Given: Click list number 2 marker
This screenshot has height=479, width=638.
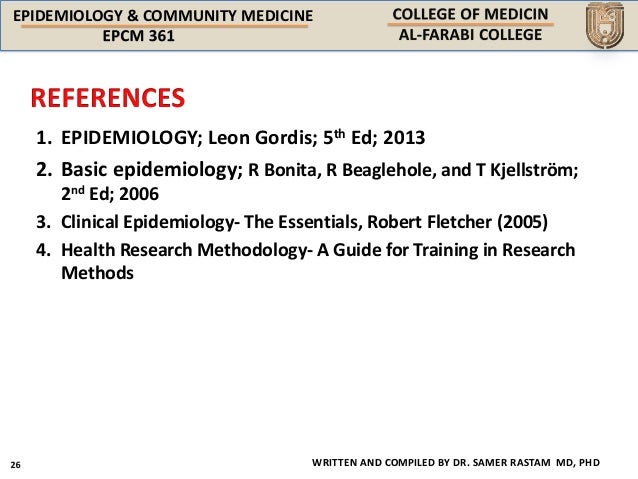Looking at the screenshot, I should tap(44, 170).
